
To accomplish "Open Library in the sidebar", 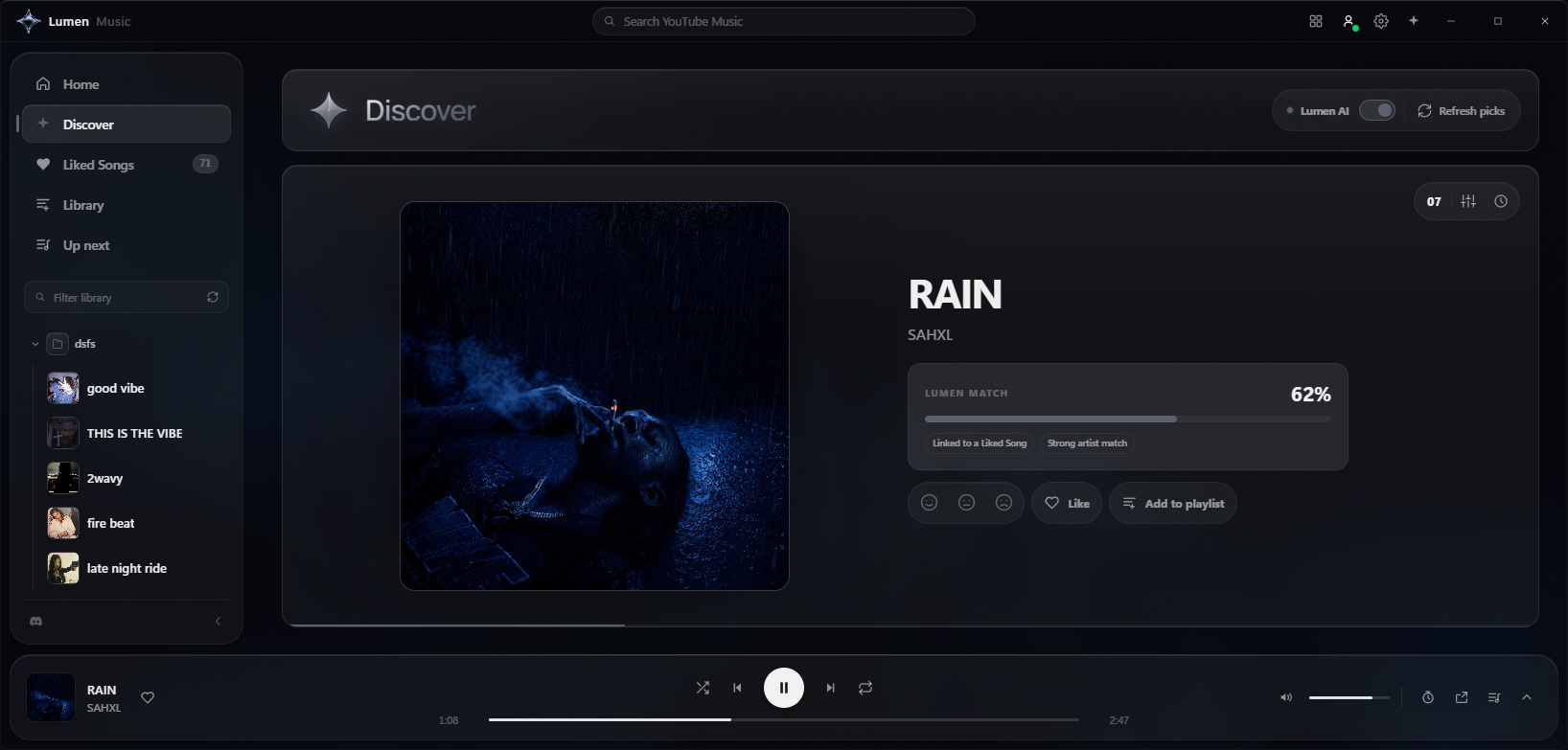I will pyautogui.click(x=127, y=205).
